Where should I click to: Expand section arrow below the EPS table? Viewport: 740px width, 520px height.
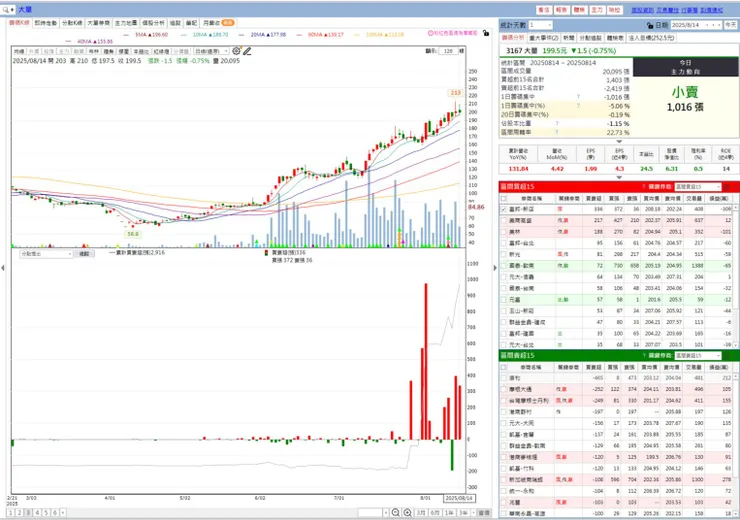[619, 177]
